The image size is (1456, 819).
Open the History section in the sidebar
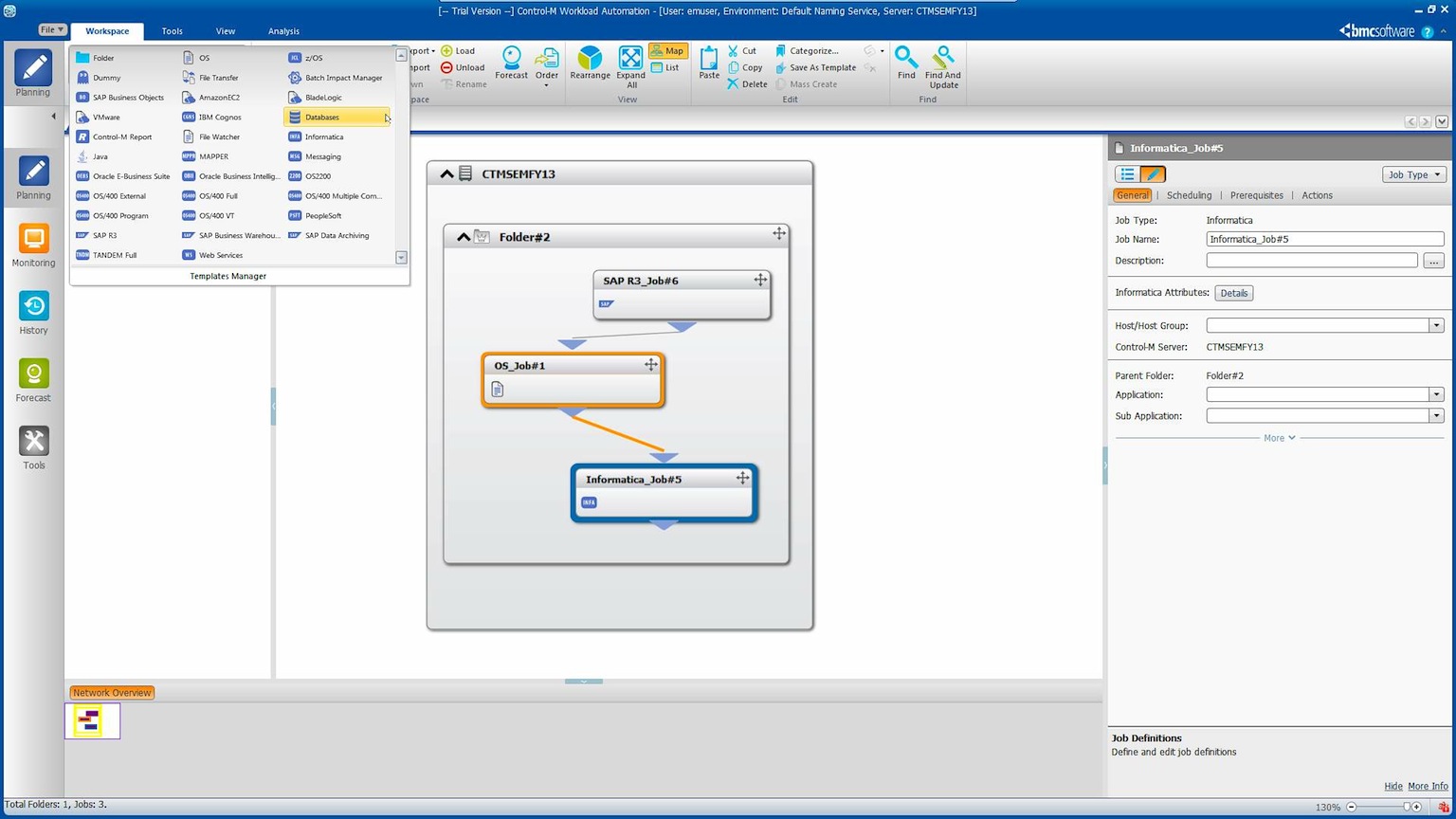[33, 313]
